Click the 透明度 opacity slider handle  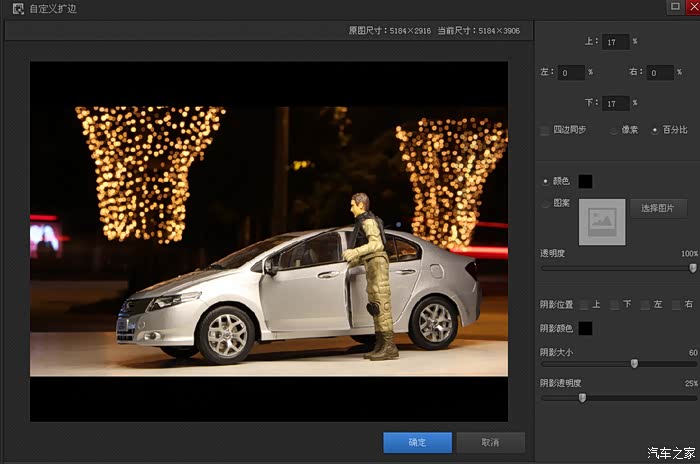coord(693,268)
